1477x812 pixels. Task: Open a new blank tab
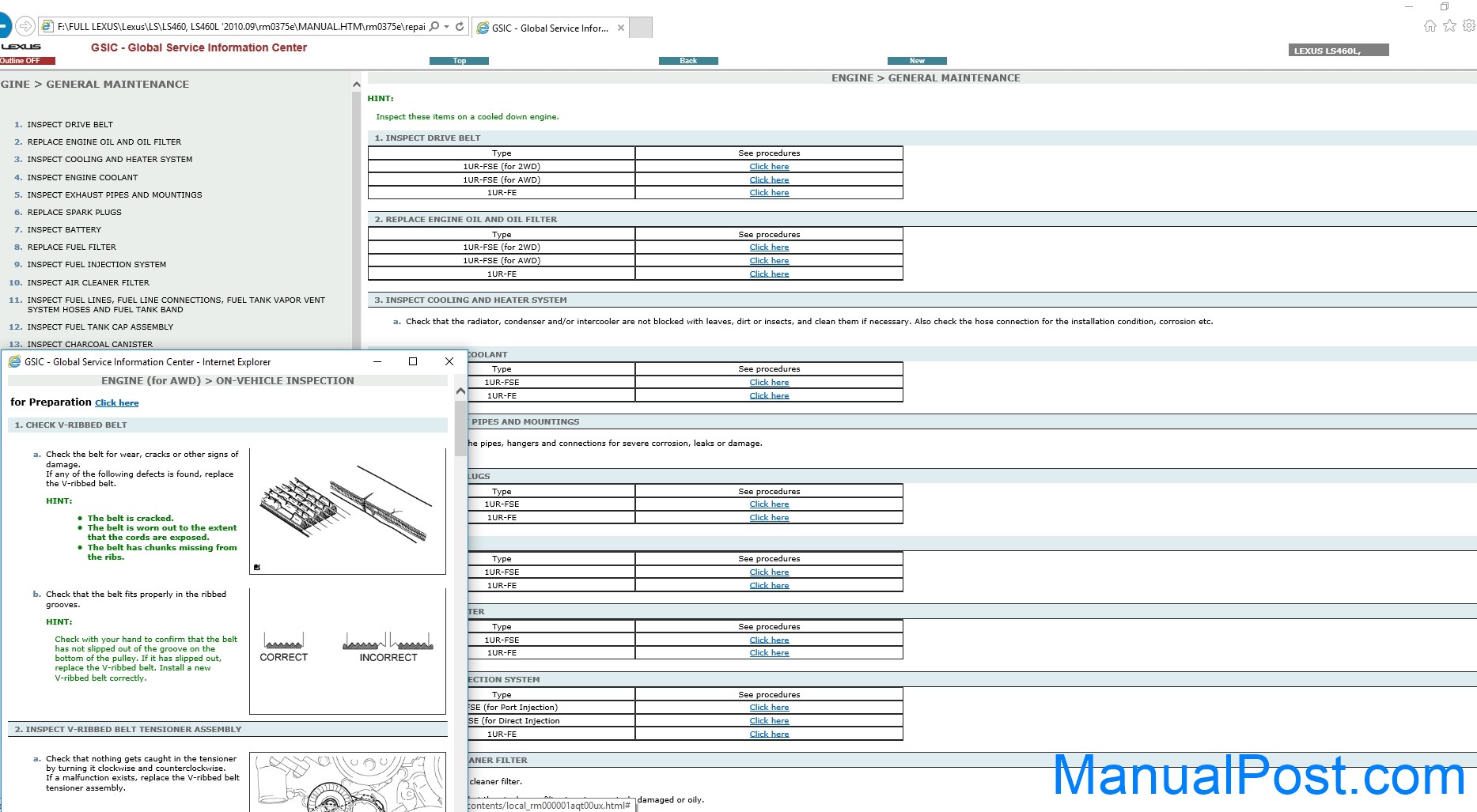[x=641, y=28]
